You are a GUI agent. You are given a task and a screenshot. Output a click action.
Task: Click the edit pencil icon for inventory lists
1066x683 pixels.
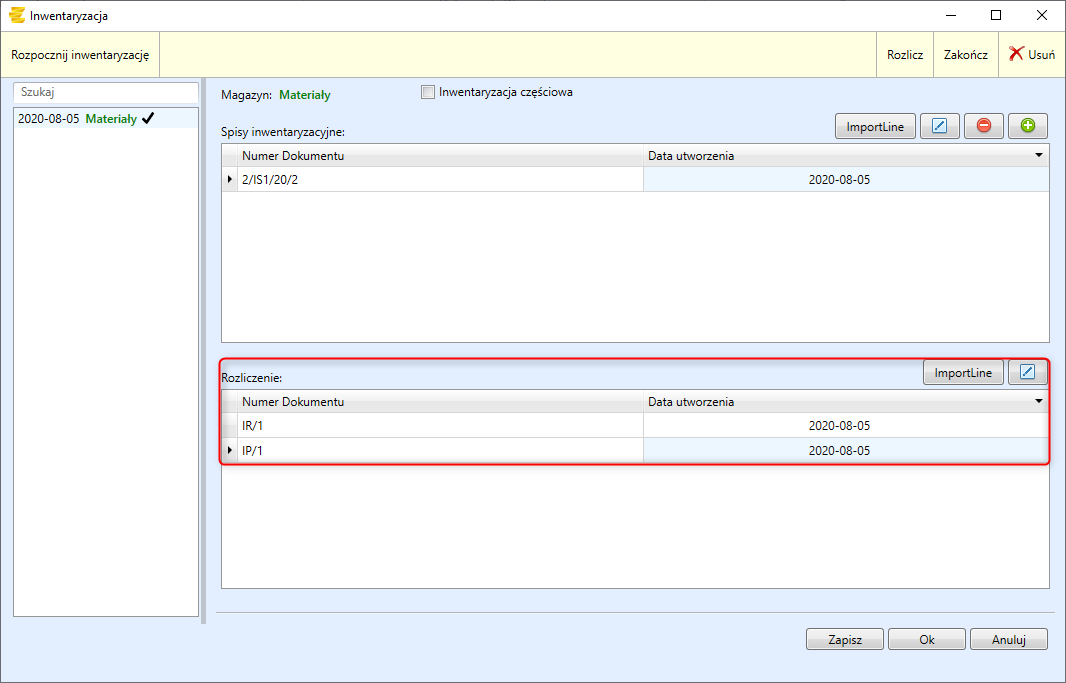tap(939, 127)
